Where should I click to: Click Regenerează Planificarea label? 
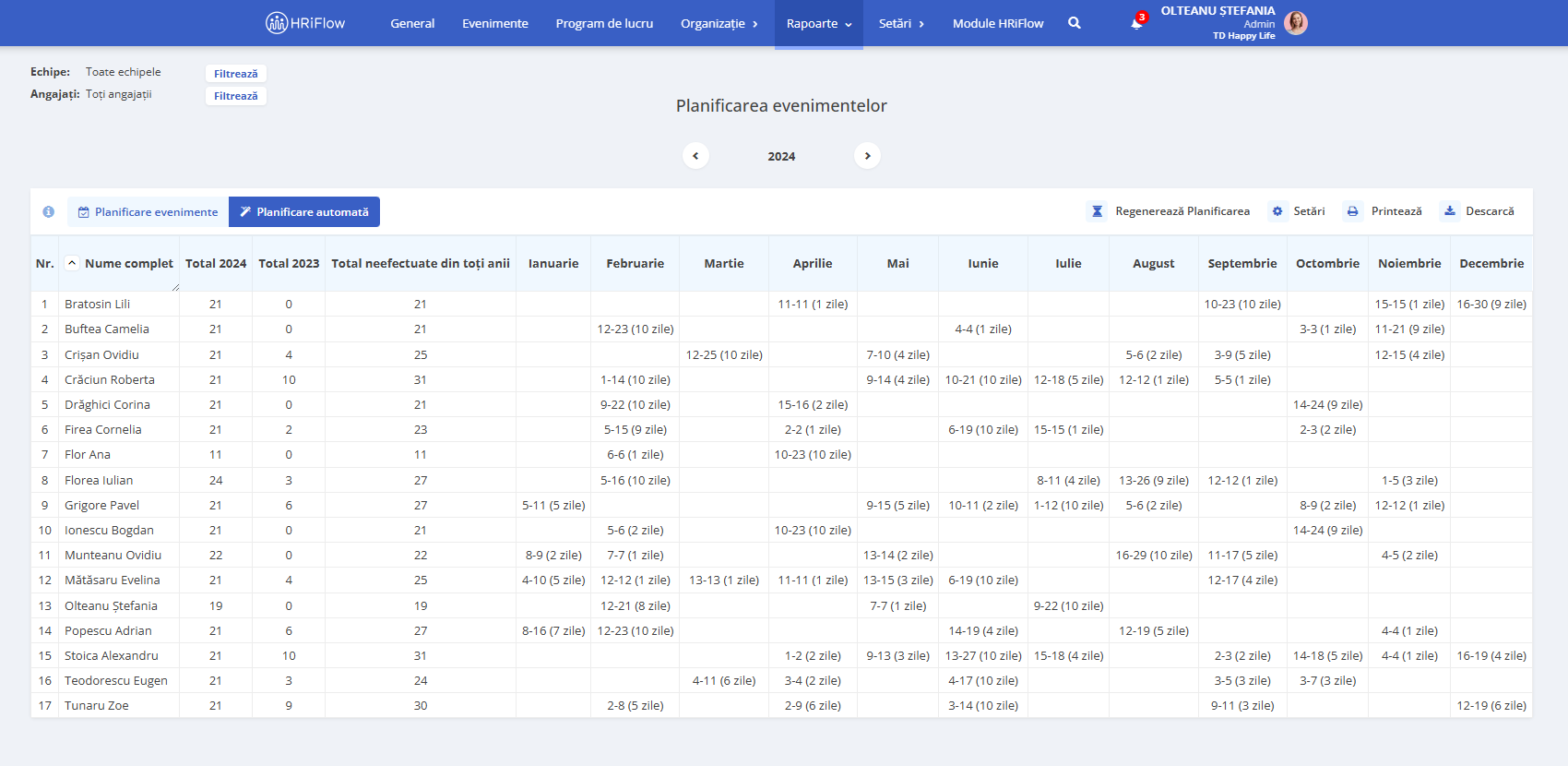[x=1182, y=211]
